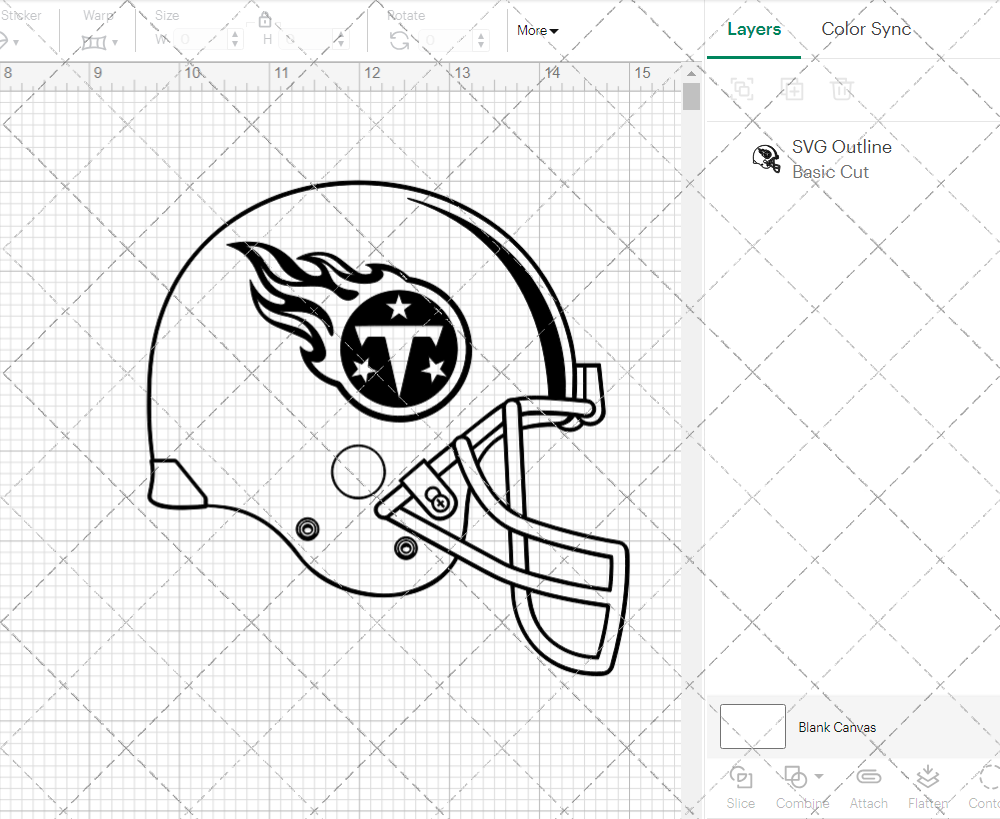
Task: Click the Contour tool icon
Action: point(988,778)
